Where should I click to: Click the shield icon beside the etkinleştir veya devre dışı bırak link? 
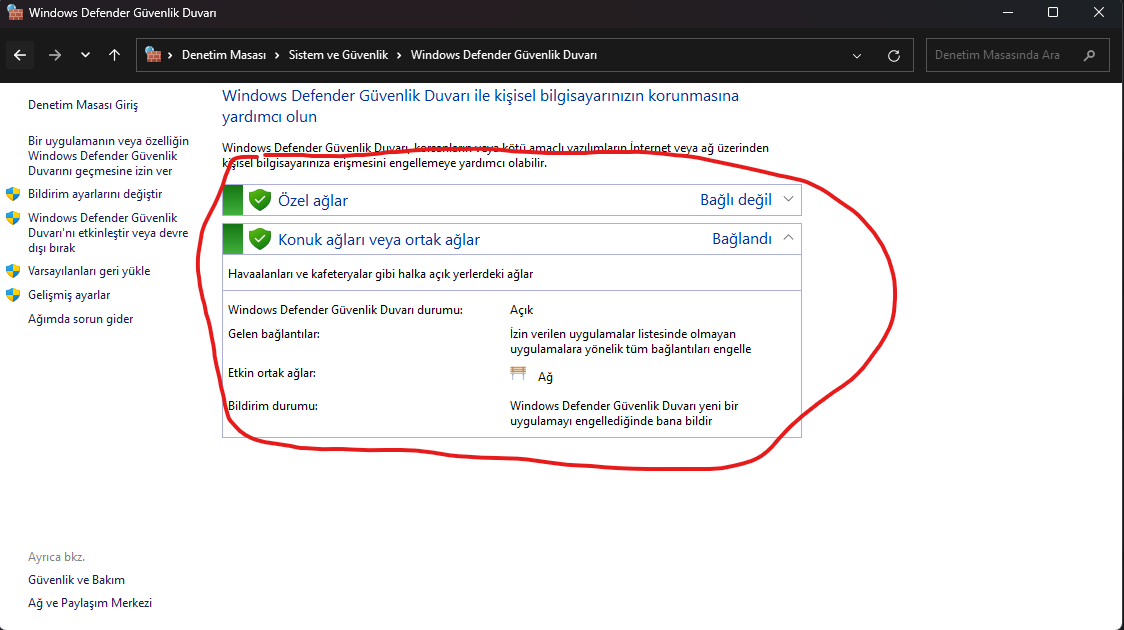coord(13,217)
